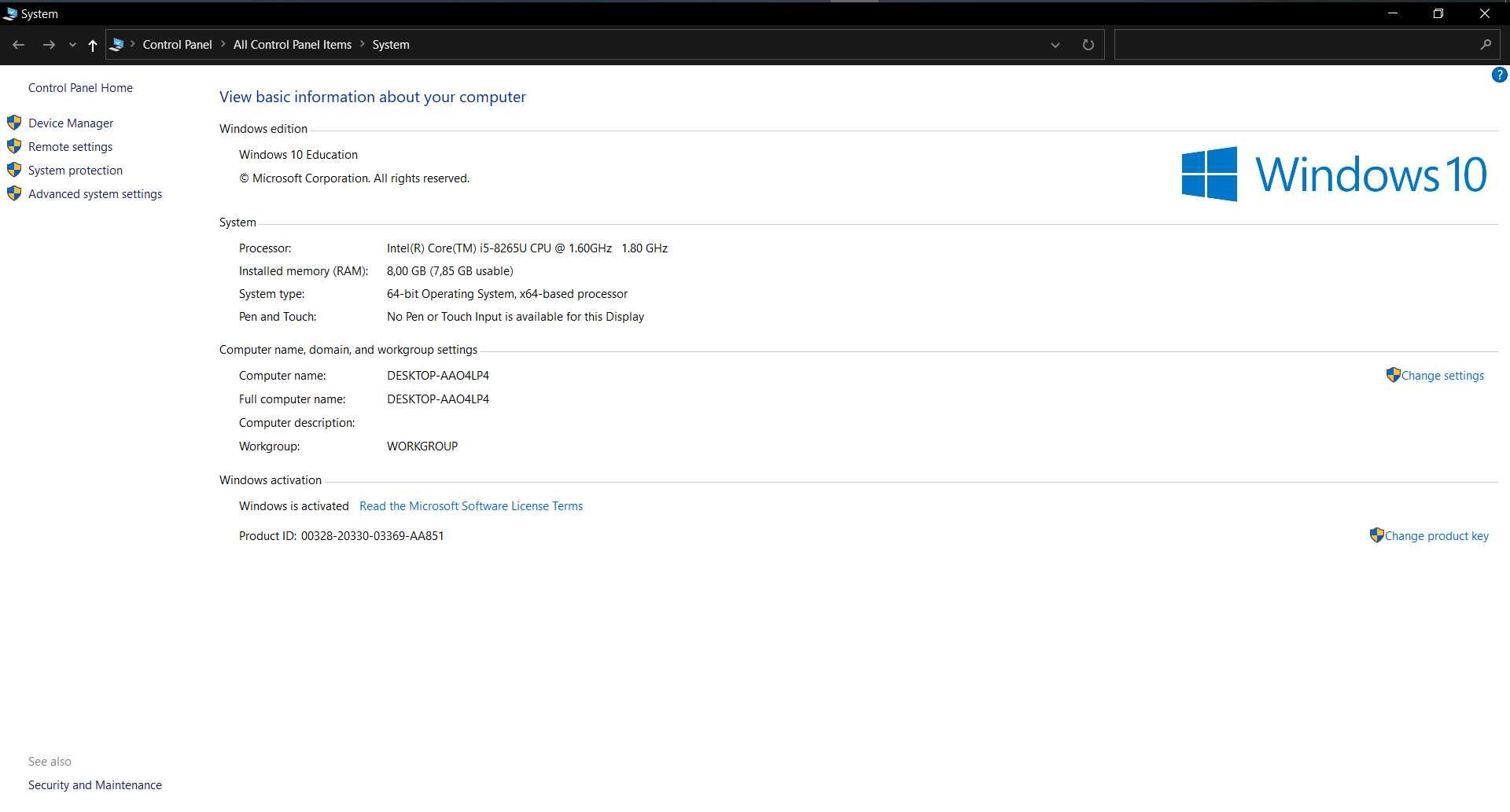Read the Microsoft Software License Terms
The width and height of the screenshot is (1510, 812).
[471, 506]
